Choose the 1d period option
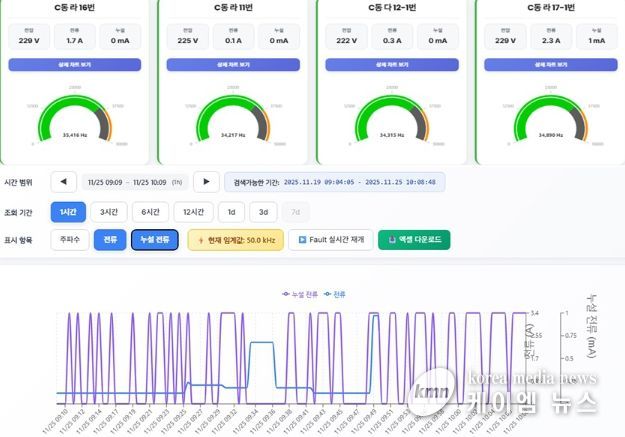Viewport: 625px width, 437px height. pos(232,211)
